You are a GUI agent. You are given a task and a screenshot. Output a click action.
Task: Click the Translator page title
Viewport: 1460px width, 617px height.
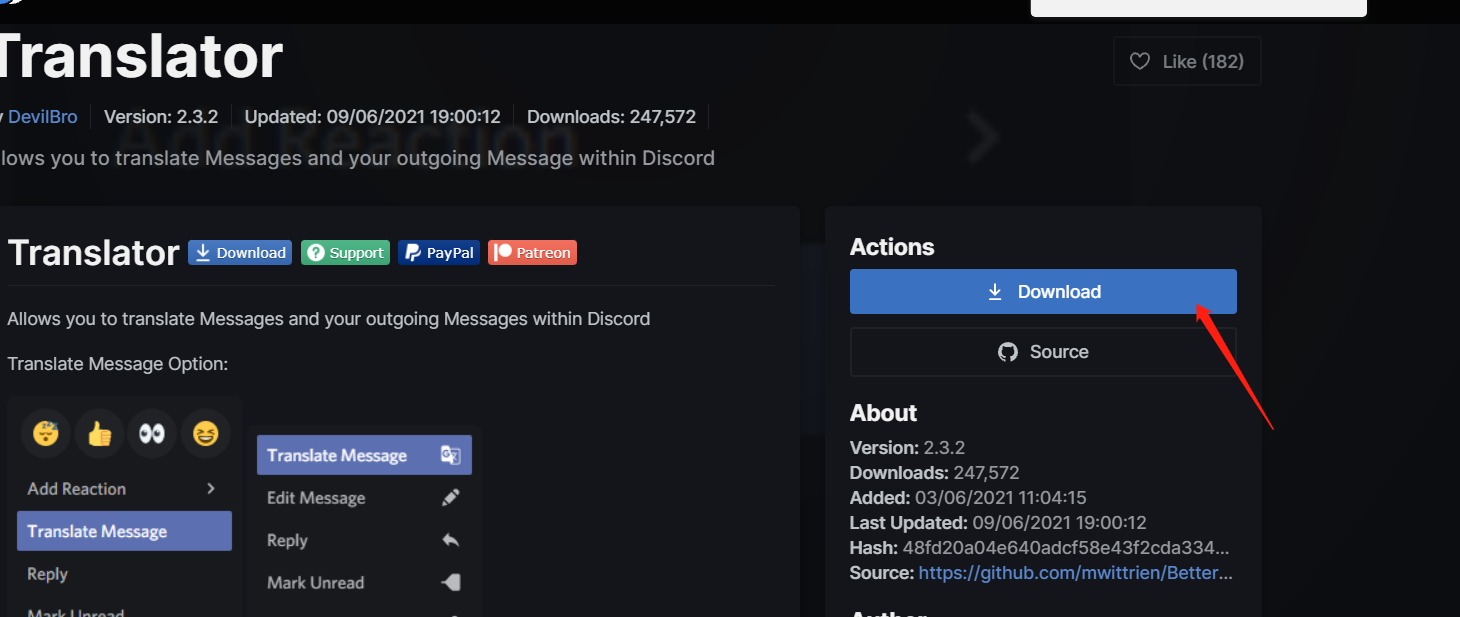[140, 56]
